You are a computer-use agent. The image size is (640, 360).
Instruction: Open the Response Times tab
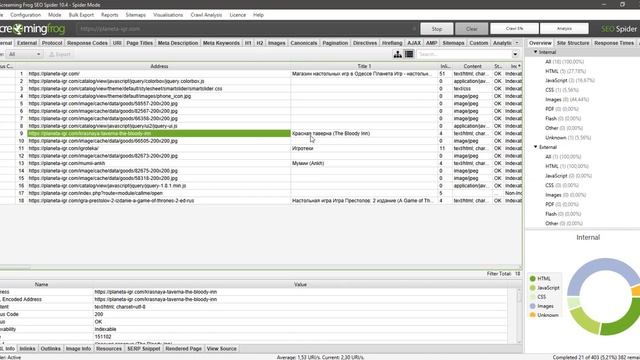[614, 43]
